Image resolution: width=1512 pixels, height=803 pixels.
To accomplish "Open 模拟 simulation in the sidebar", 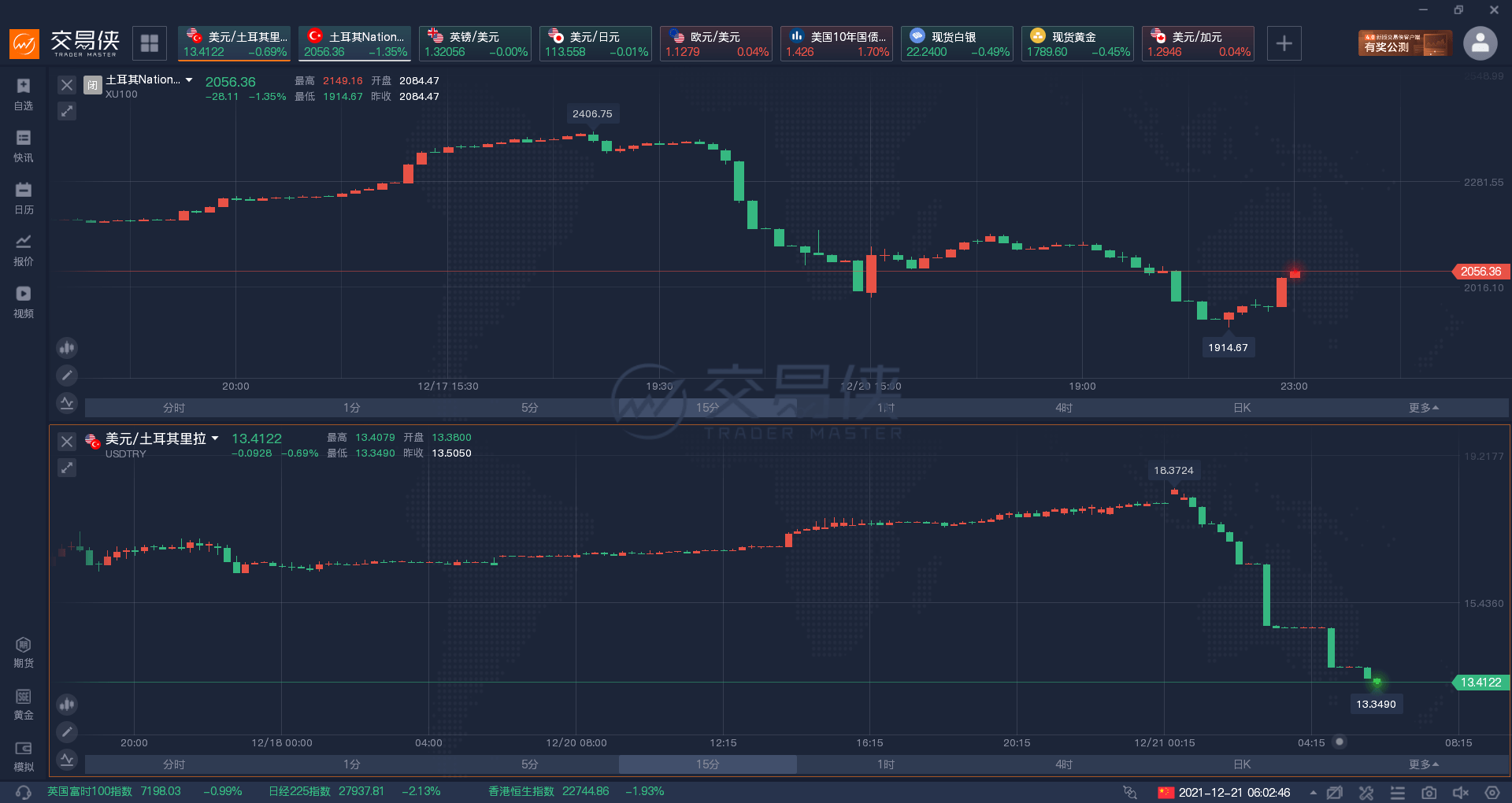I will click(x=24, y=757).
